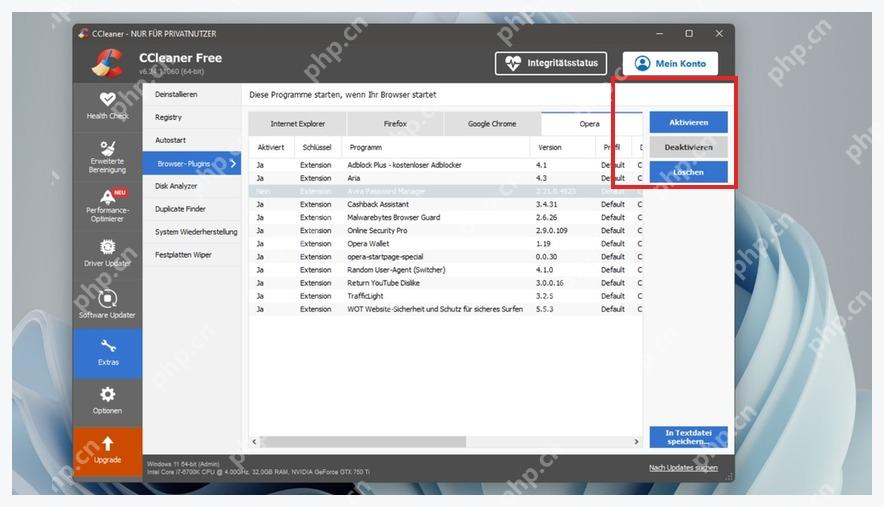Open the Disk Analyzer submenu
The height and width of the screenshot is (507, 884).
[x=192, y=186]
